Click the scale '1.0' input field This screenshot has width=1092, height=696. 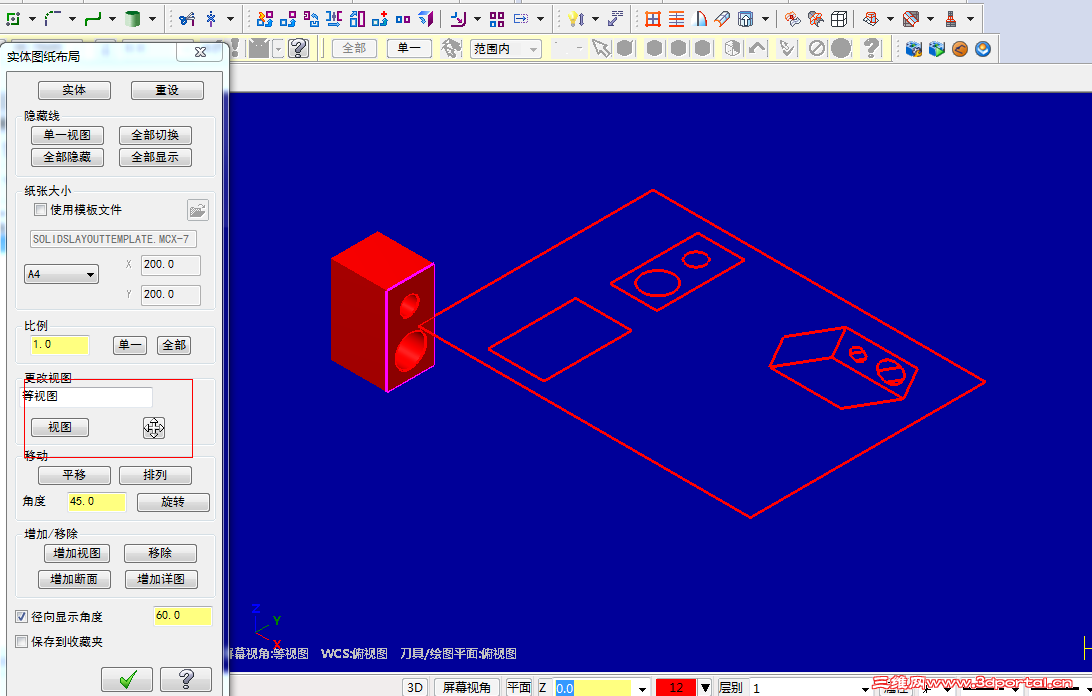(x=60, y=345)
